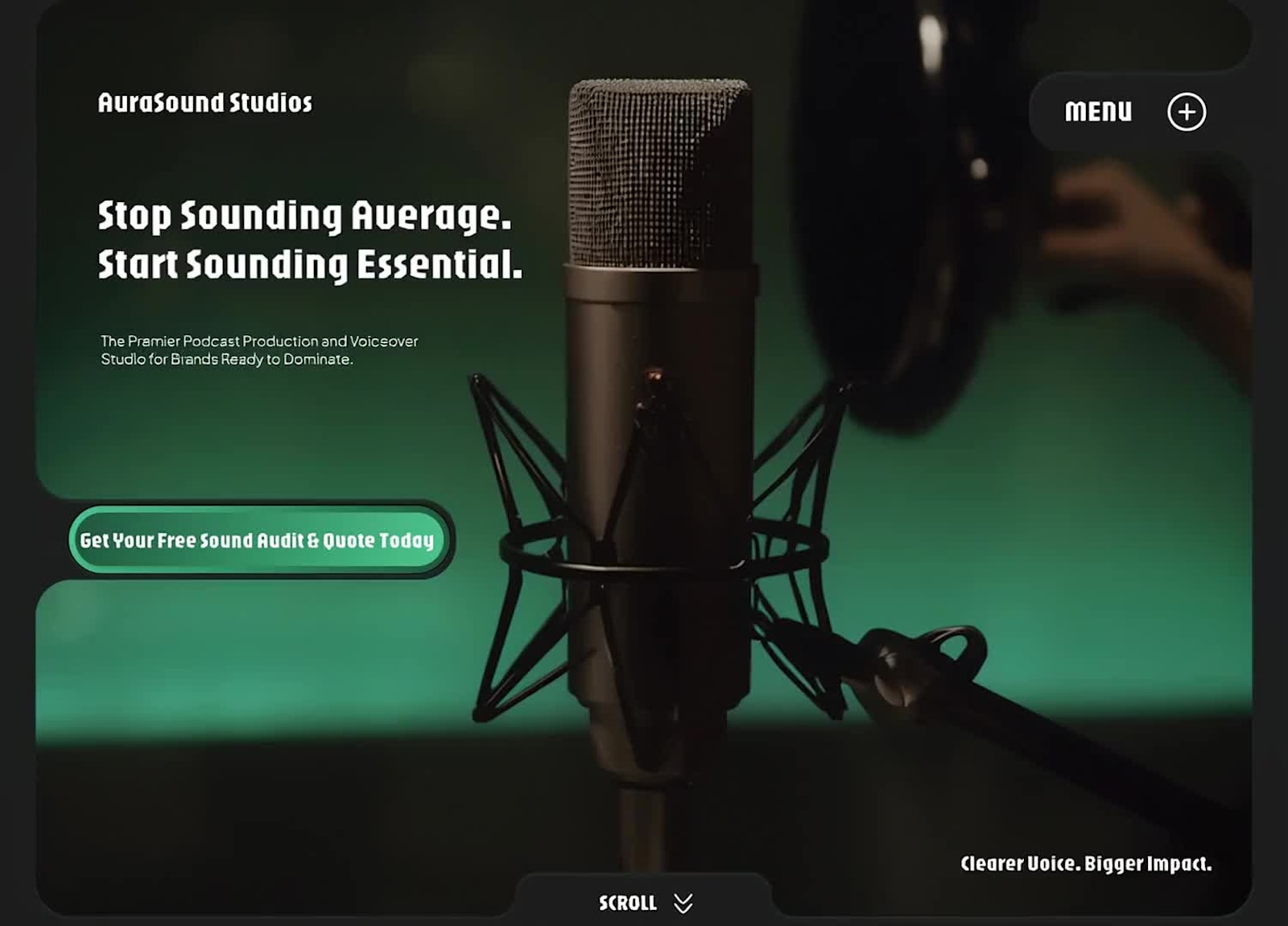Image resolution: width=1288 pixels, height=926 pixels.
Task: Open the MENU label in the header
Action: (1098, 111)
